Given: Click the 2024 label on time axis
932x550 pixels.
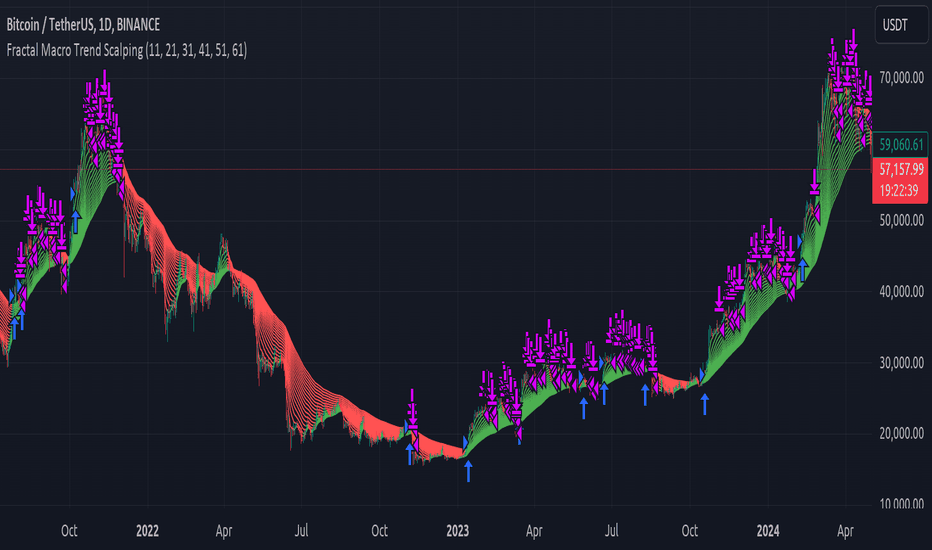Looking at the screenshot, I should [x=767, y=530].
